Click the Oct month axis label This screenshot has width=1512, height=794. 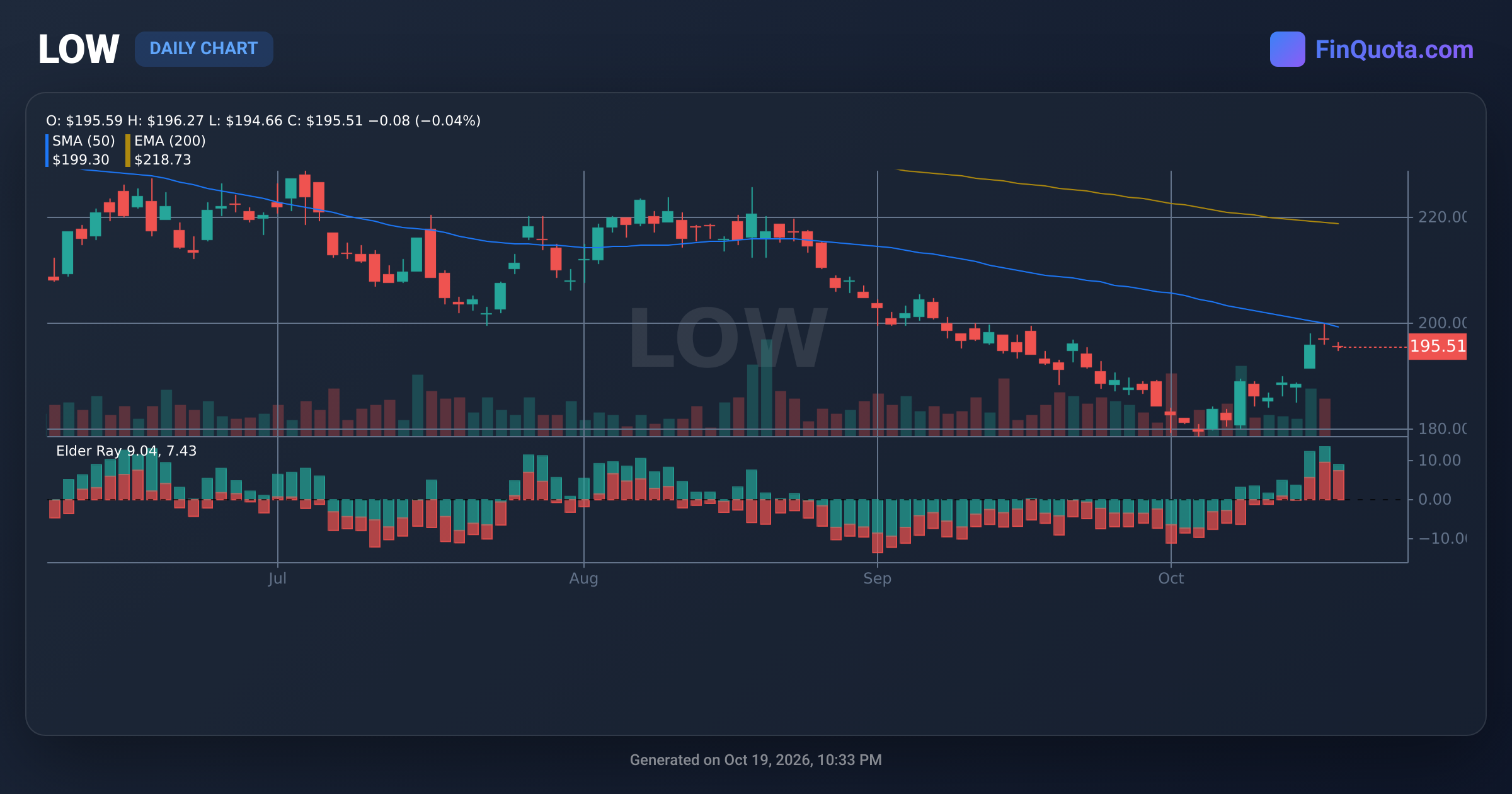[x=1171, y=578]
